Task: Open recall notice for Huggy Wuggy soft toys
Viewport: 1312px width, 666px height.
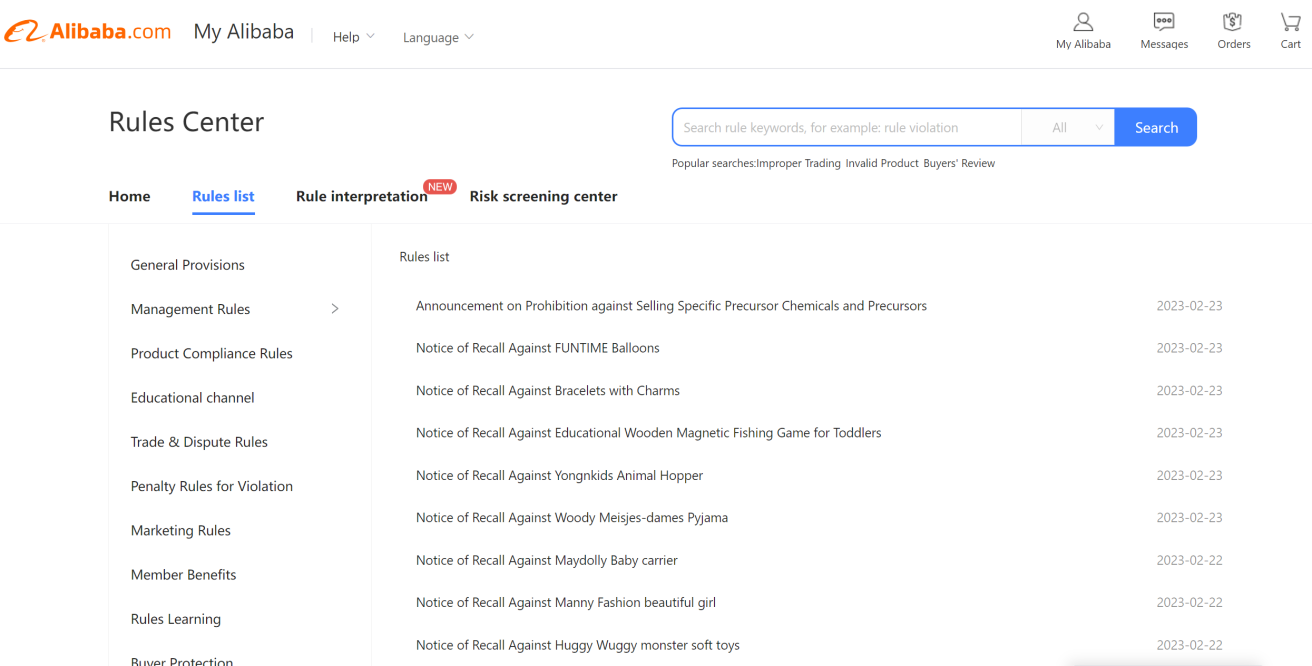Action: click(577, 645)
